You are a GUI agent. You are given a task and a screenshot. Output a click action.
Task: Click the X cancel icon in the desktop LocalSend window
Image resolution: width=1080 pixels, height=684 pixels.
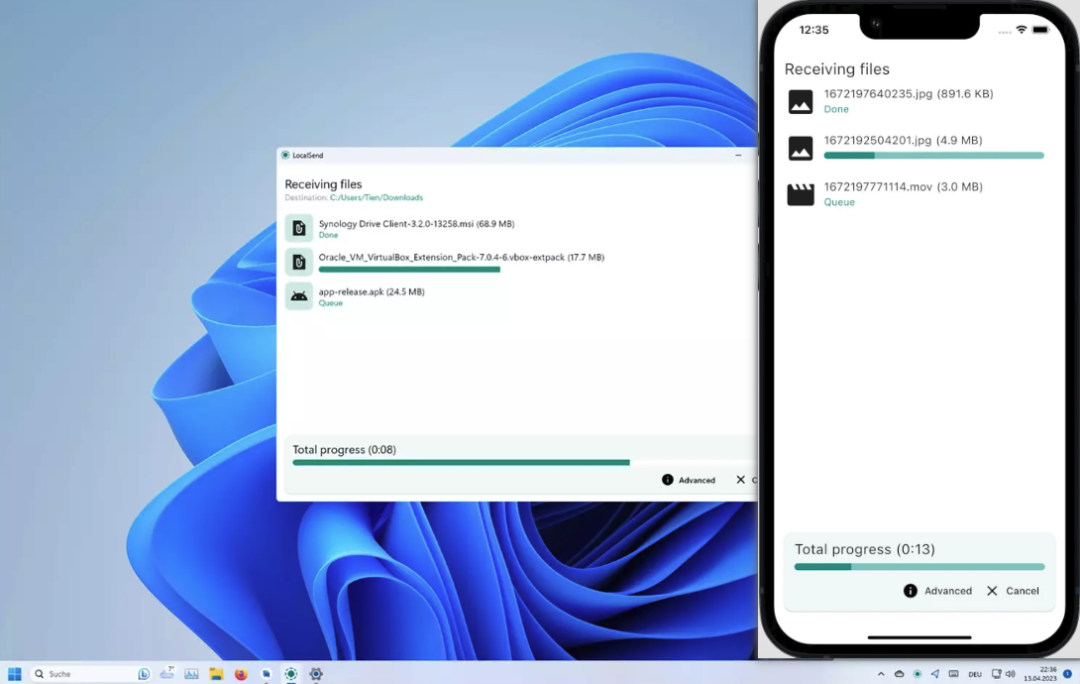point(740,479)
